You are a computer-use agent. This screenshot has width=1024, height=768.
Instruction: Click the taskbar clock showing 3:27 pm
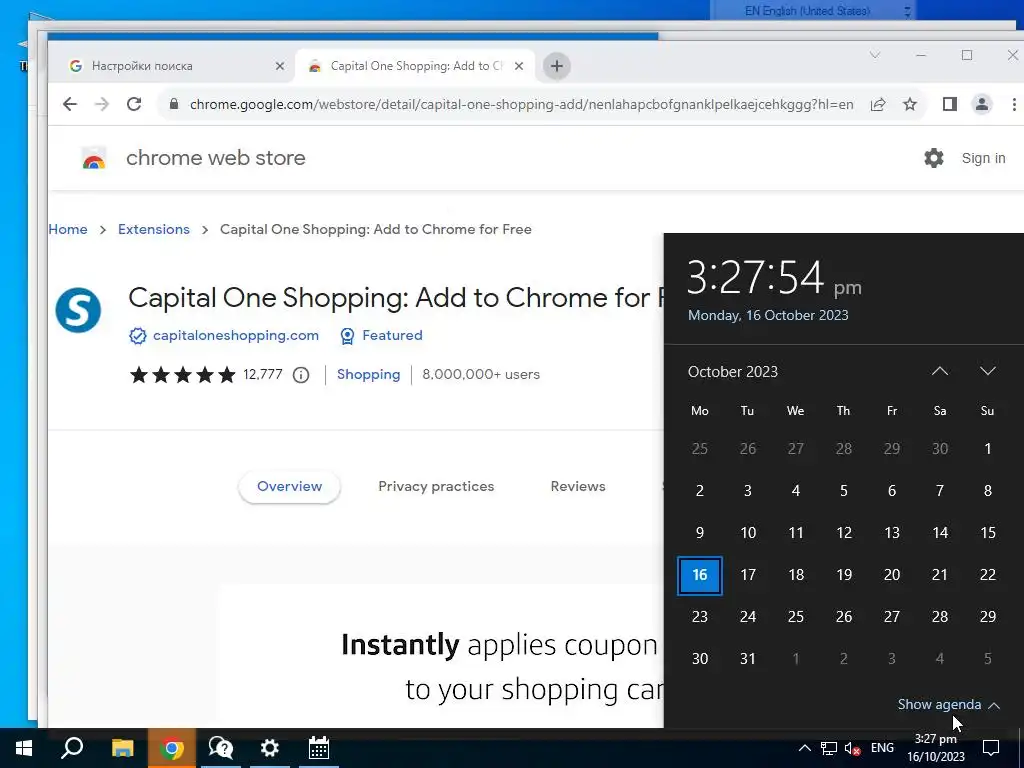pos(935,748)
